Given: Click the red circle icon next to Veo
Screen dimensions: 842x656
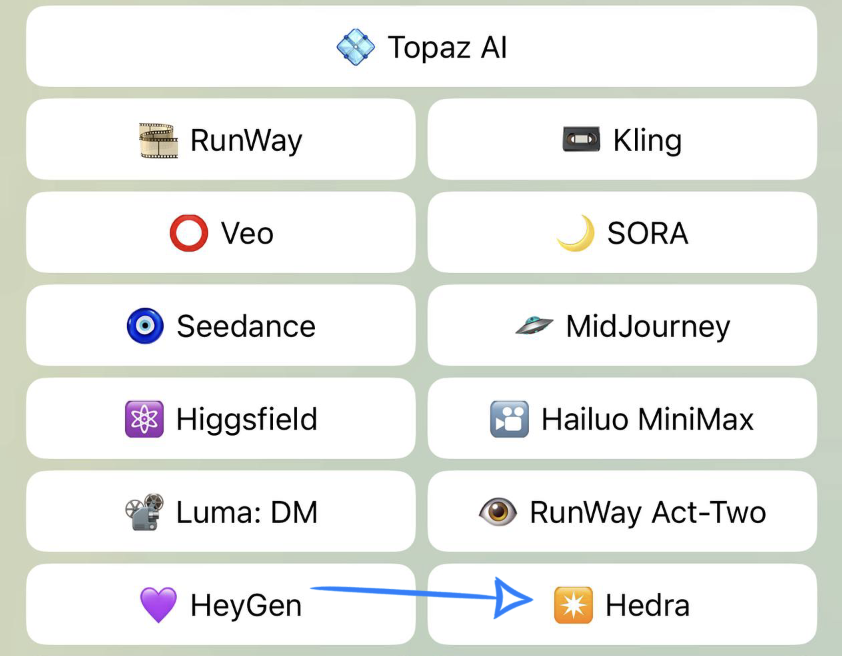Looking at the screenshot, I should (189, 234).
